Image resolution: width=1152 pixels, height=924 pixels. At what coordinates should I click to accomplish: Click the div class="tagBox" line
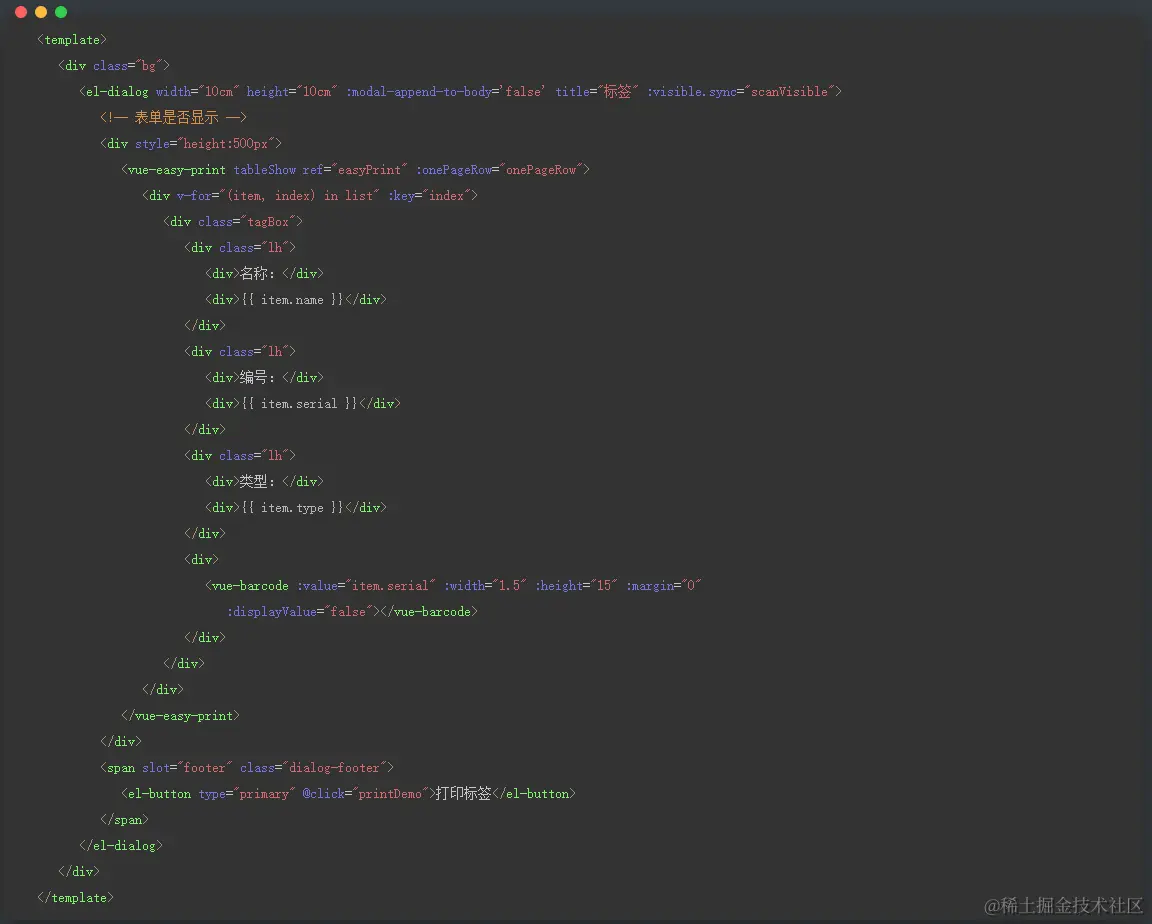(233, 222)
